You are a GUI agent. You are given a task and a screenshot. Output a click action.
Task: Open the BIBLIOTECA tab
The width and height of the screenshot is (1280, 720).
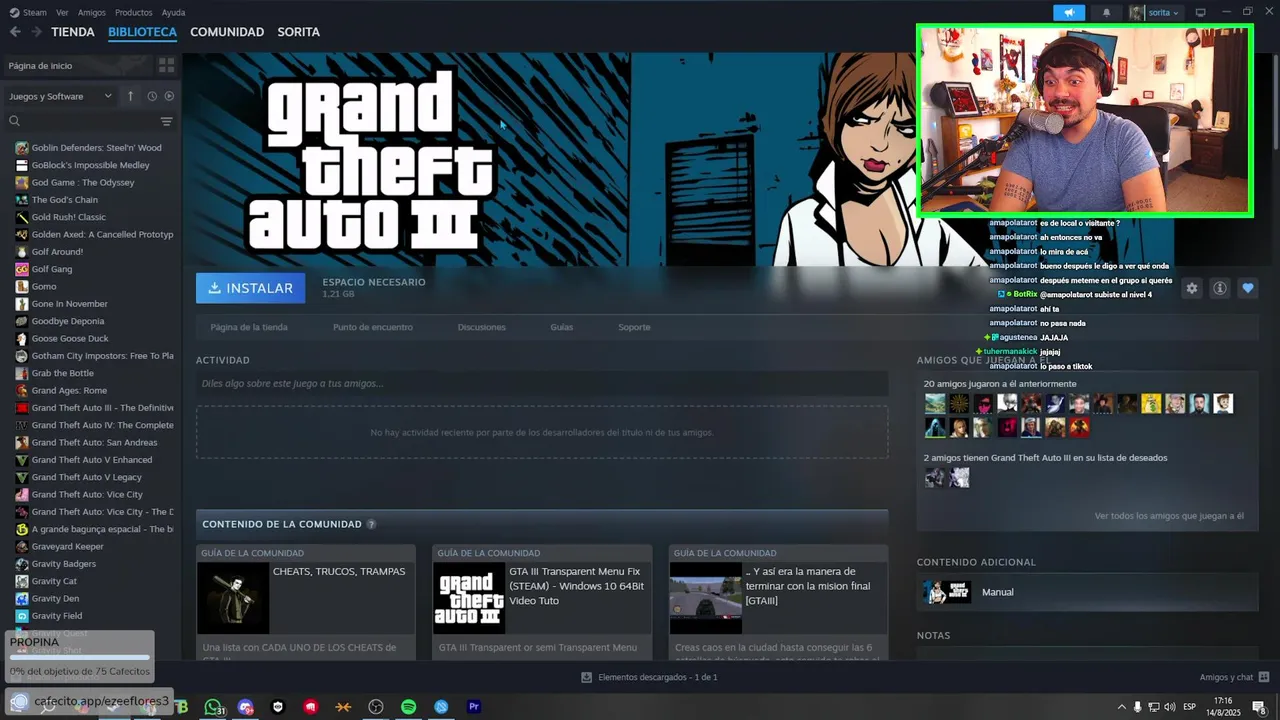coord(142,32)
